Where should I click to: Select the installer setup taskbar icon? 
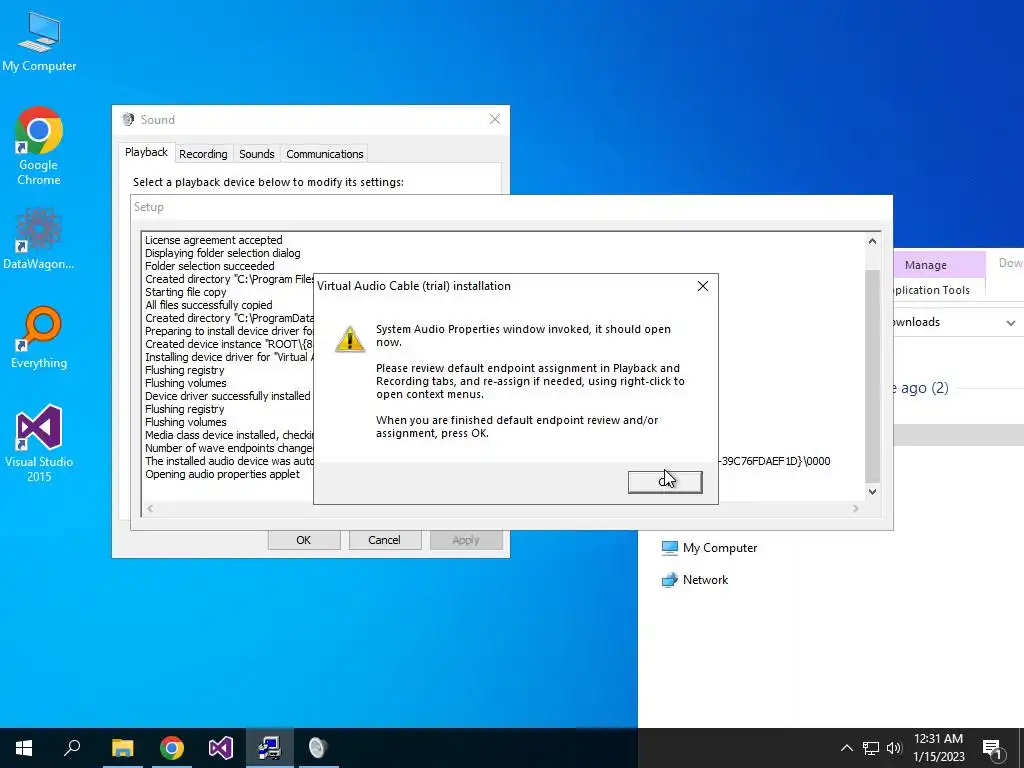tap(269, 748)
